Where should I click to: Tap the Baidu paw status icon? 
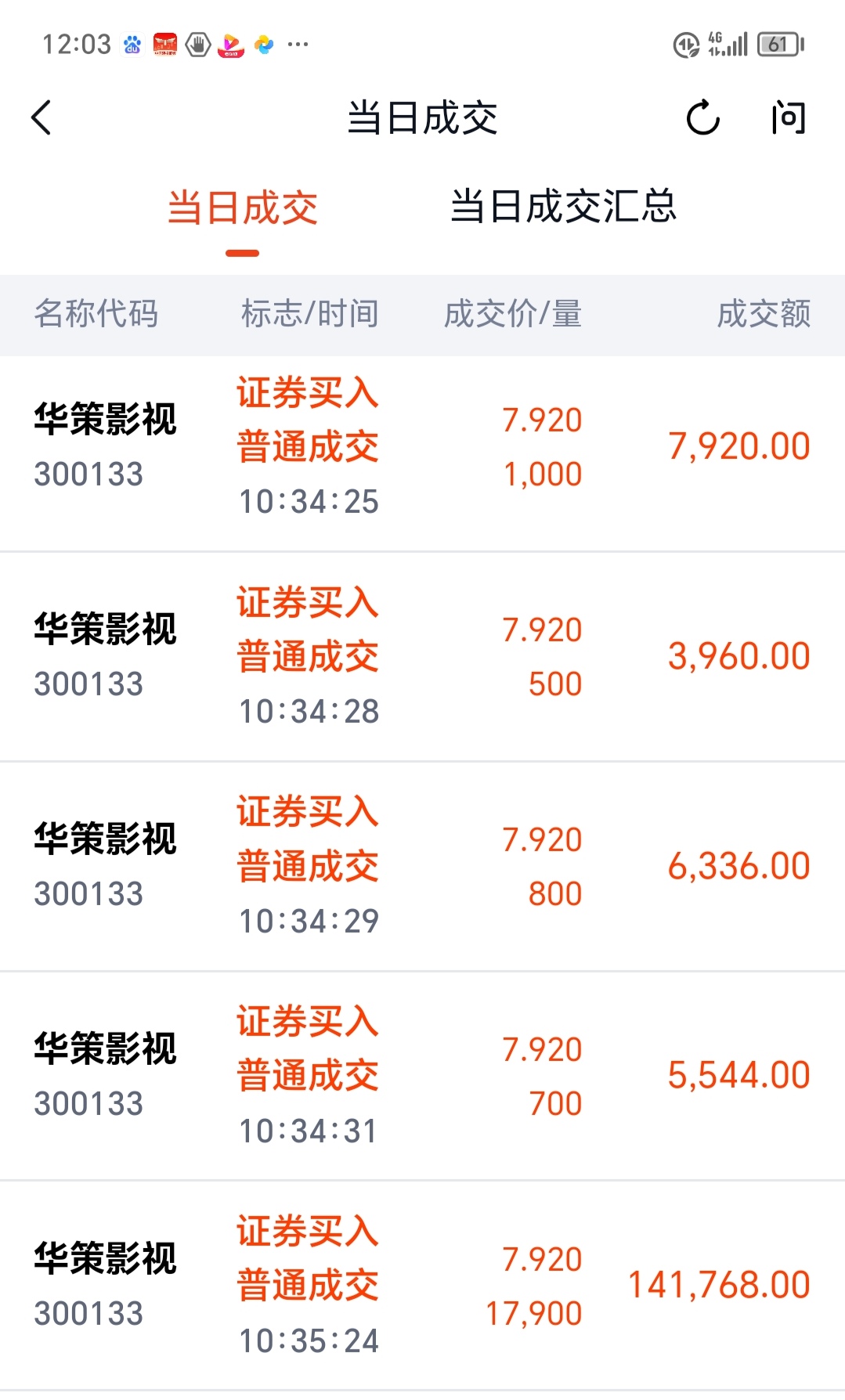[132, 45]
